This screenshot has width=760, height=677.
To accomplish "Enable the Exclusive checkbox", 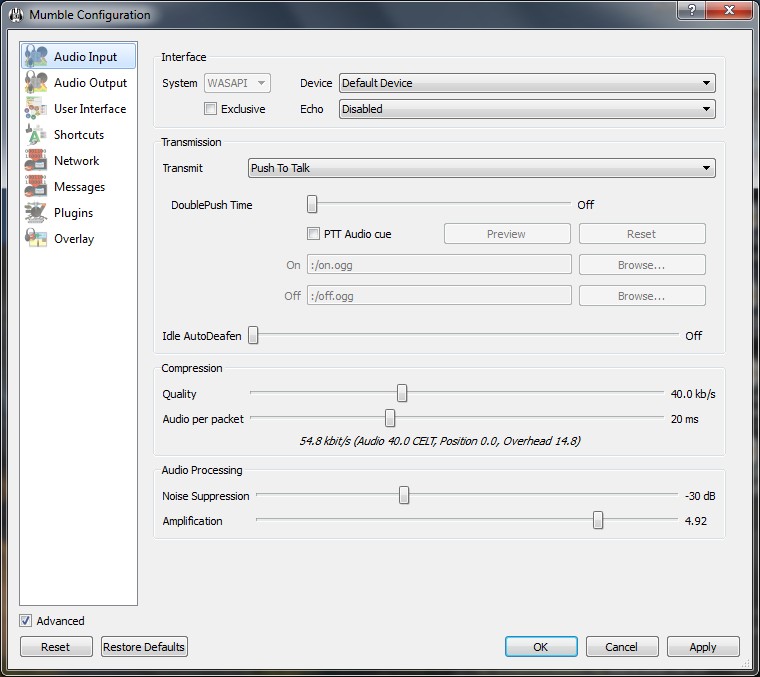I will click(x=210, y=109).
